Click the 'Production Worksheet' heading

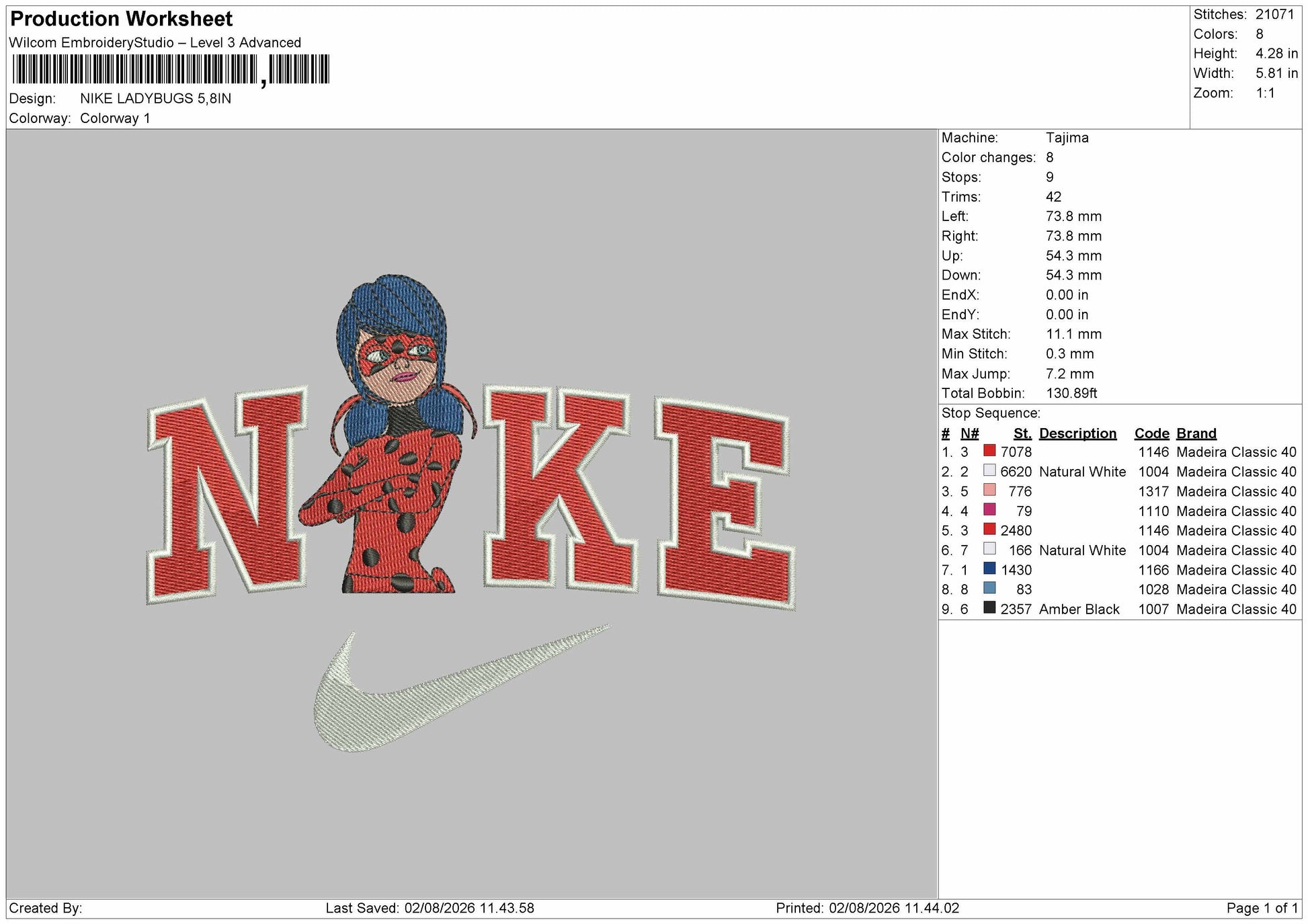click(x=122, y=19)
